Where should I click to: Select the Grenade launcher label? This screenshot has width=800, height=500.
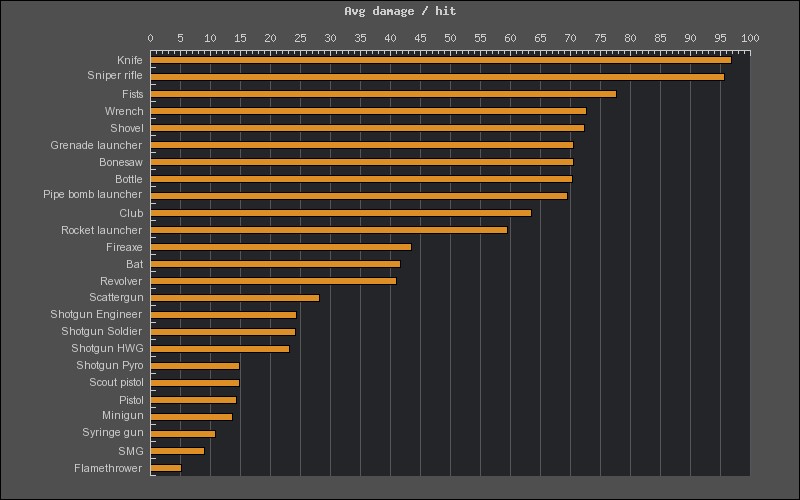coord(96,145)
